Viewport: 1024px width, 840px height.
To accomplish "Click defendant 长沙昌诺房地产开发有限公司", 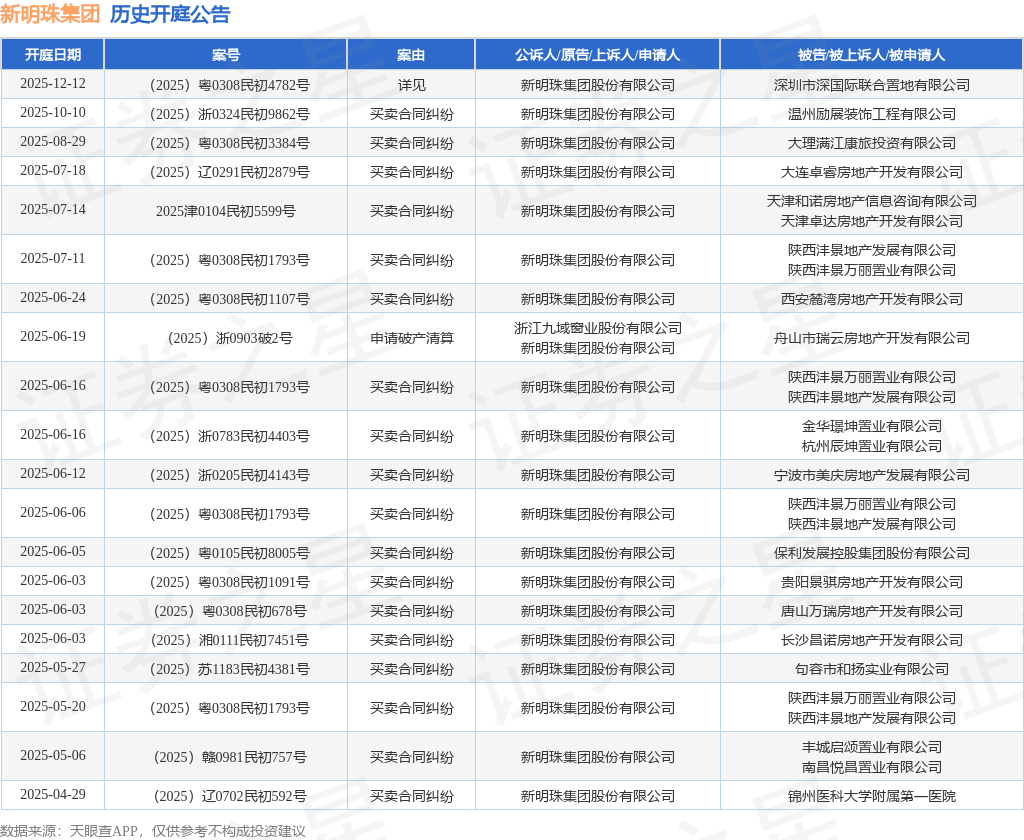I will coord(871,640).
